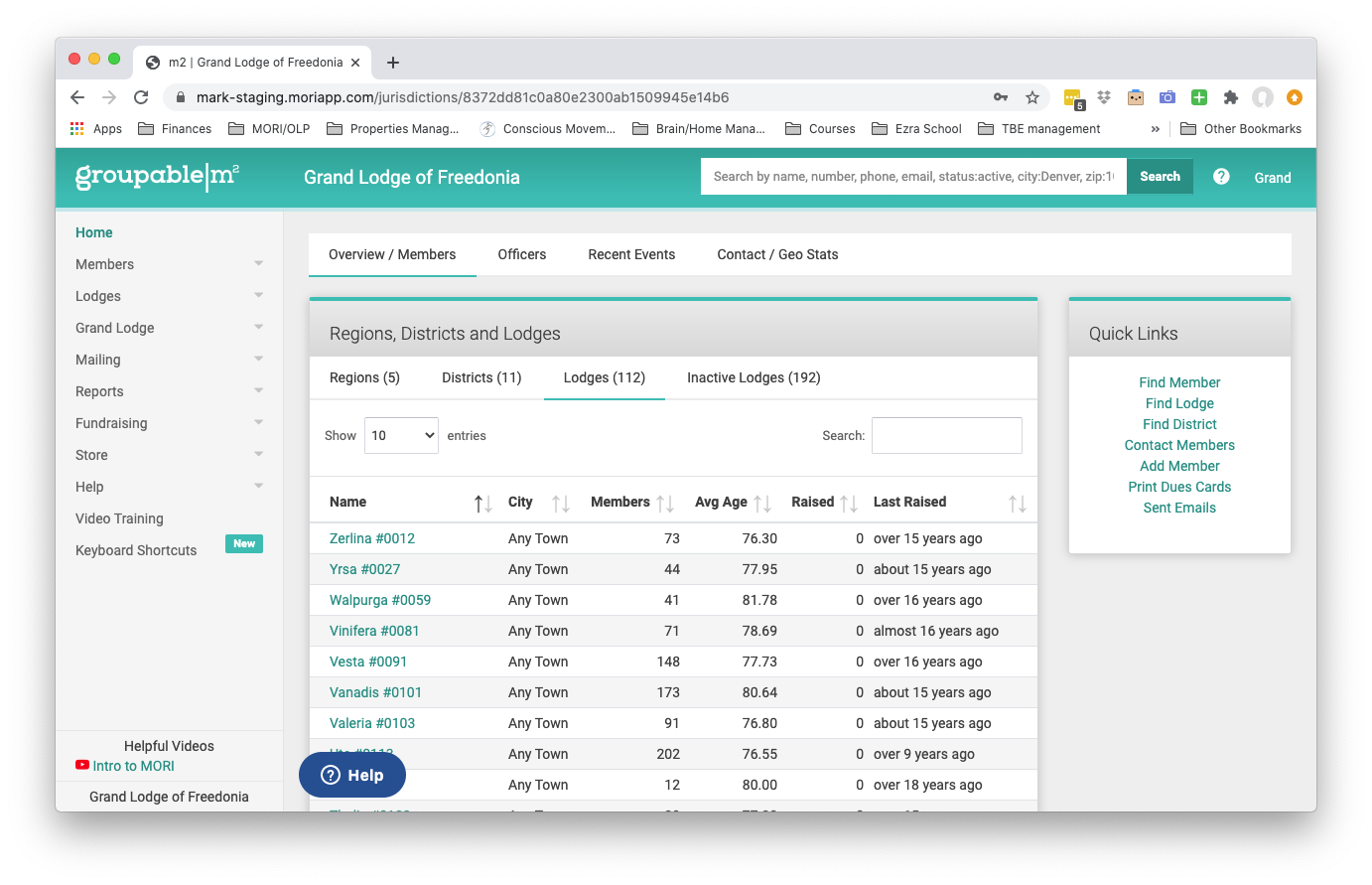This screenshot has width=1372, height=885.
Task: Sort table by Name column arrows
Action: coord(482,504)
